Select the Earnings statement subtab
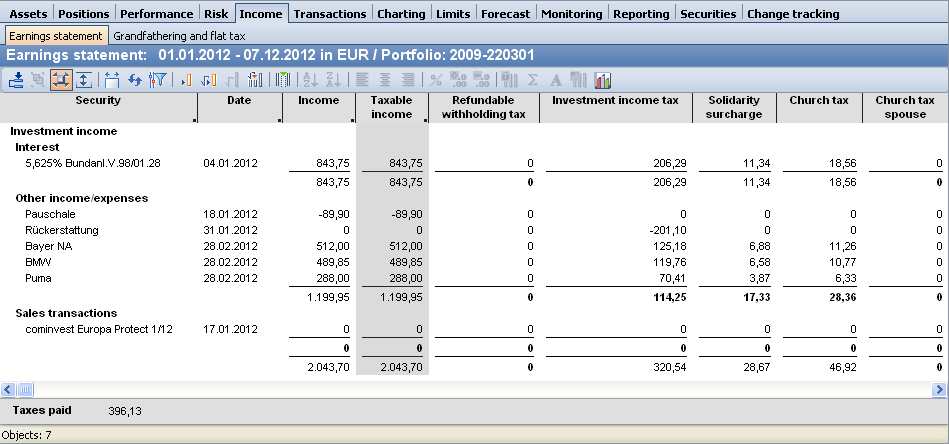 tap(55, 35)
